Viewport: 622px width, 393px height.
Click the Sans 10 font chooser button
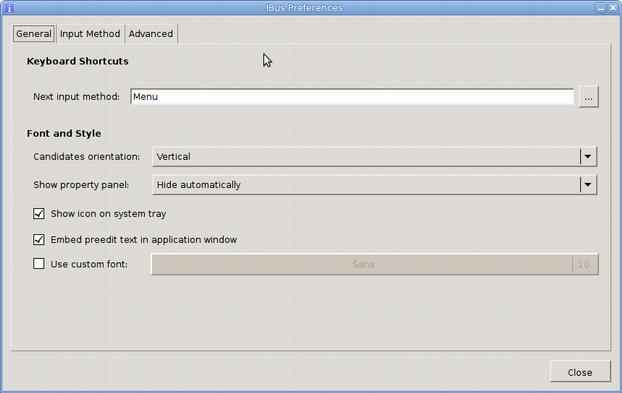click(374, 264)
